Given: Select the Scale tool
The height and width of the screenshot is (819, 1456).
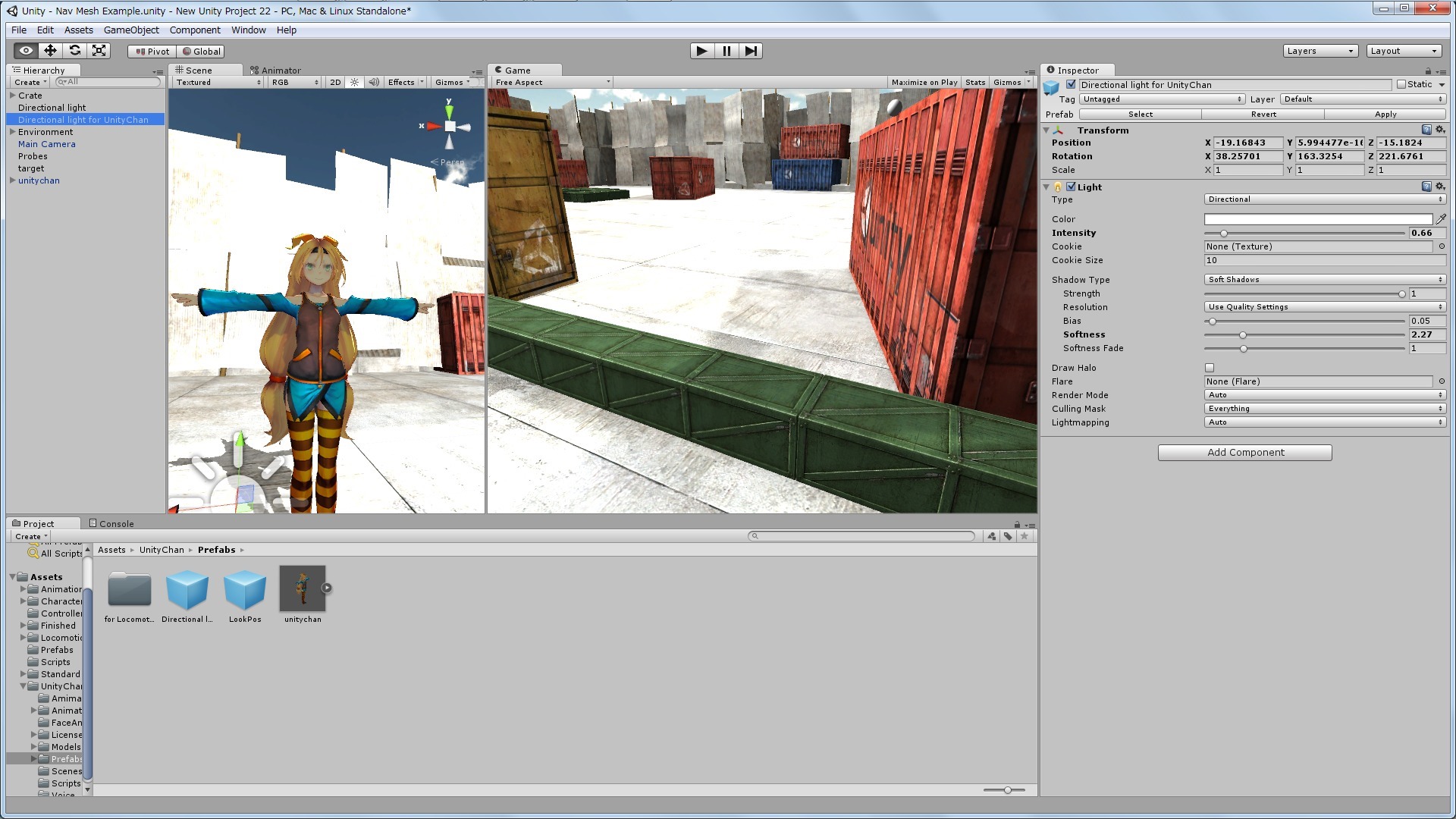Looking at the screenshot, I should pos(99,51).
